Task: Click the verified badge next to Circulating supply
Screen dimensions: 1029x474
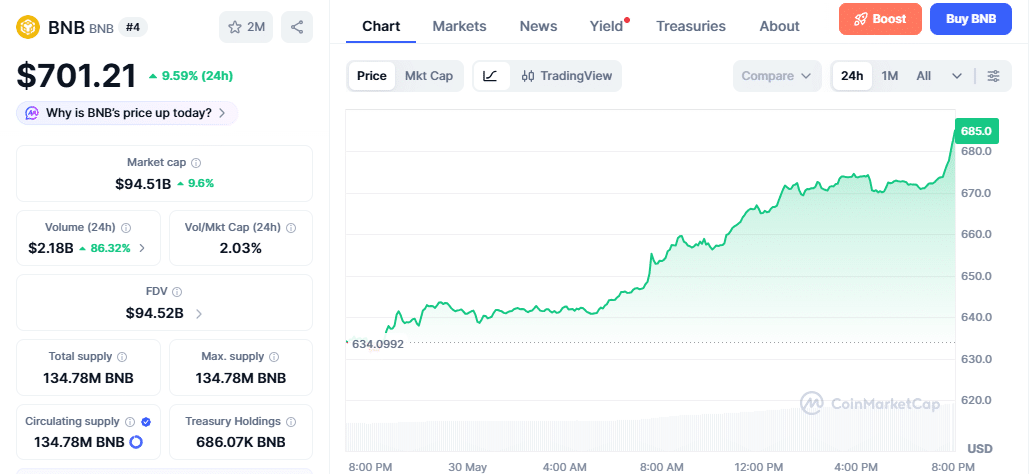Action: [146, 421]
